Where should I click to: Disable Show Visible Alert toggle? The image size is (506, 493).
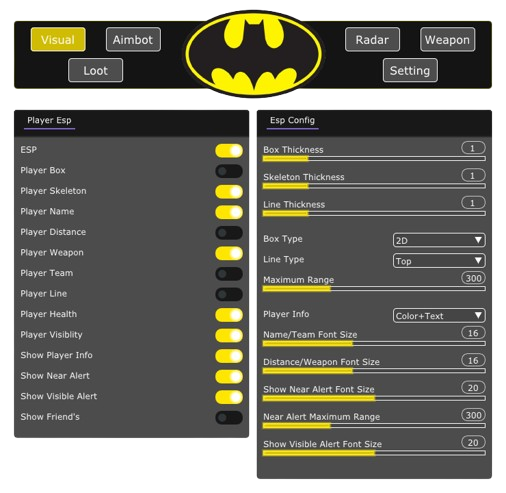229,397
